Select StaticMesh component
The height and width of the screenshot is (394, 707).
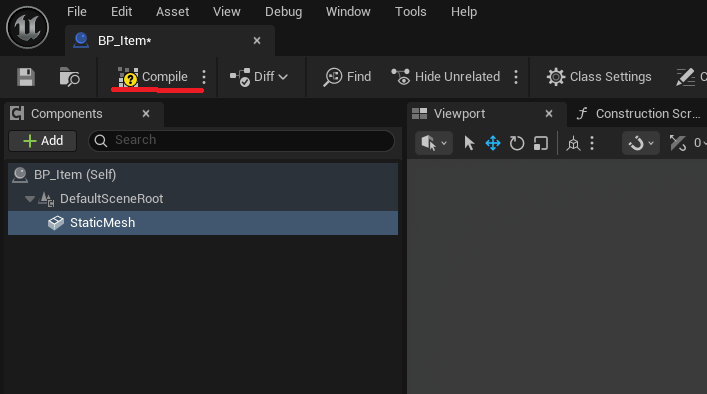[203, 223]
